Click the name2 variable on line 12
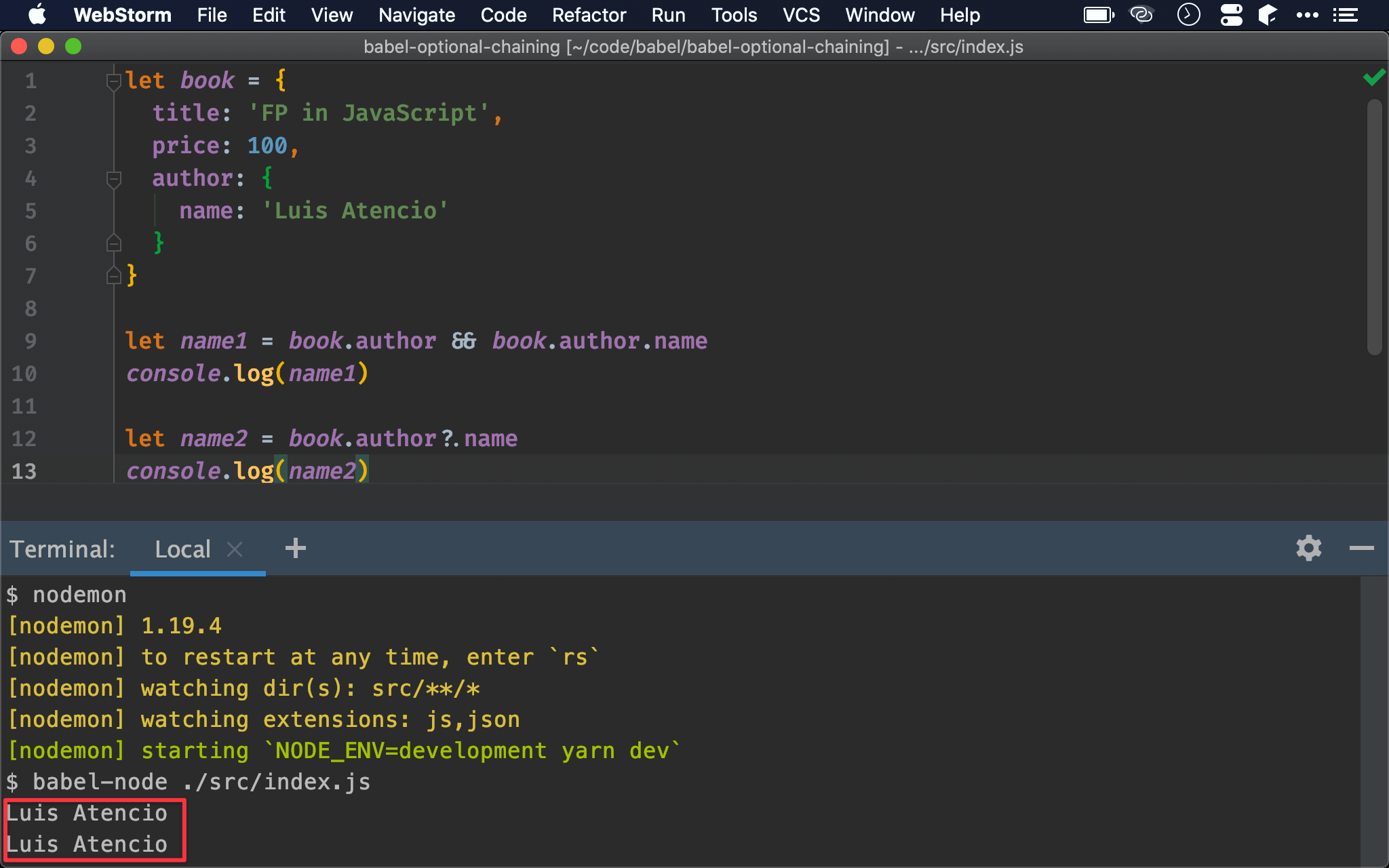The width and height of the screenshot is (1389, 868). [214, 438]
